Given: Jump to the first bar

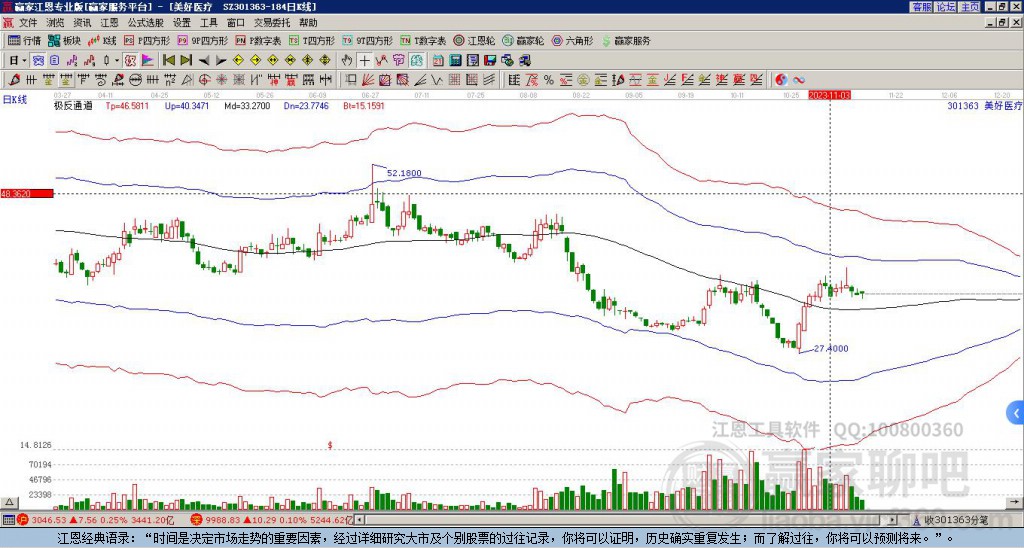Looking at the screenshot, I should pyautogui.click(x=169, y=60).
